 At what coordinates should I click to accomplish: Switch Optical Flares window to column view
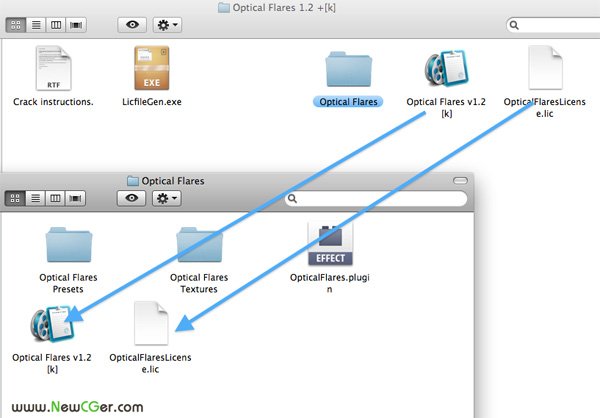point(55,198)
